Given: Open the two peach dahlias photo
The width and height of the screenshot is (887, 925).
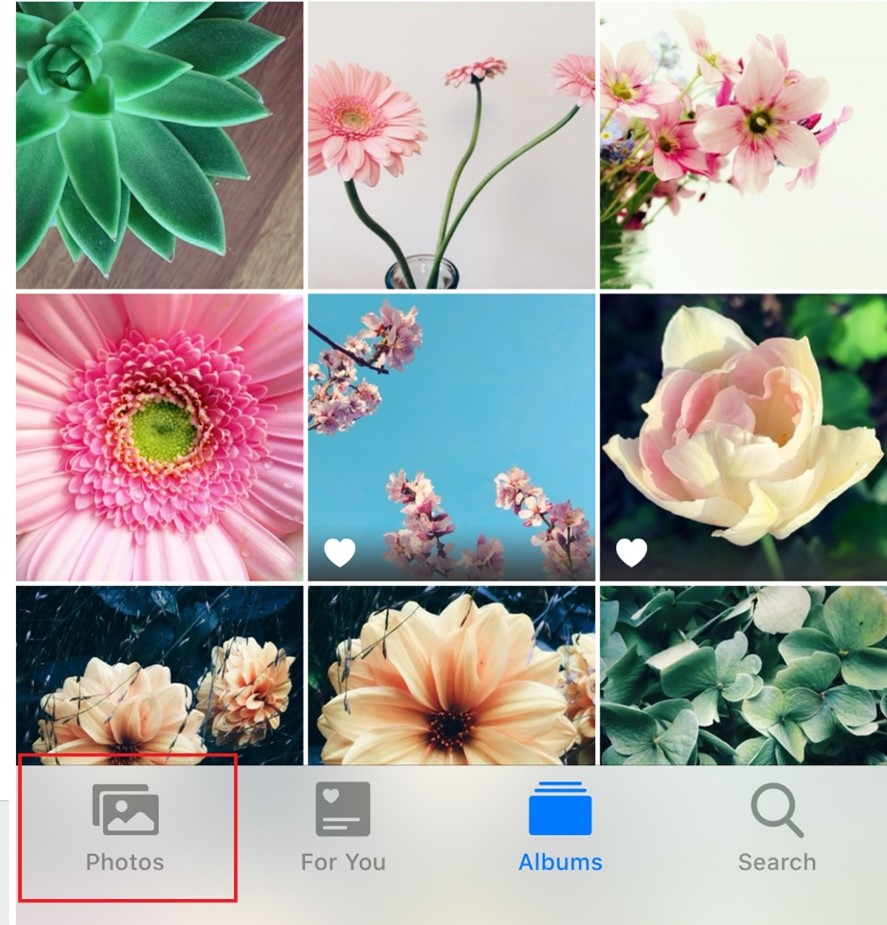Looking at the screenshot, I should pos(159,675).
